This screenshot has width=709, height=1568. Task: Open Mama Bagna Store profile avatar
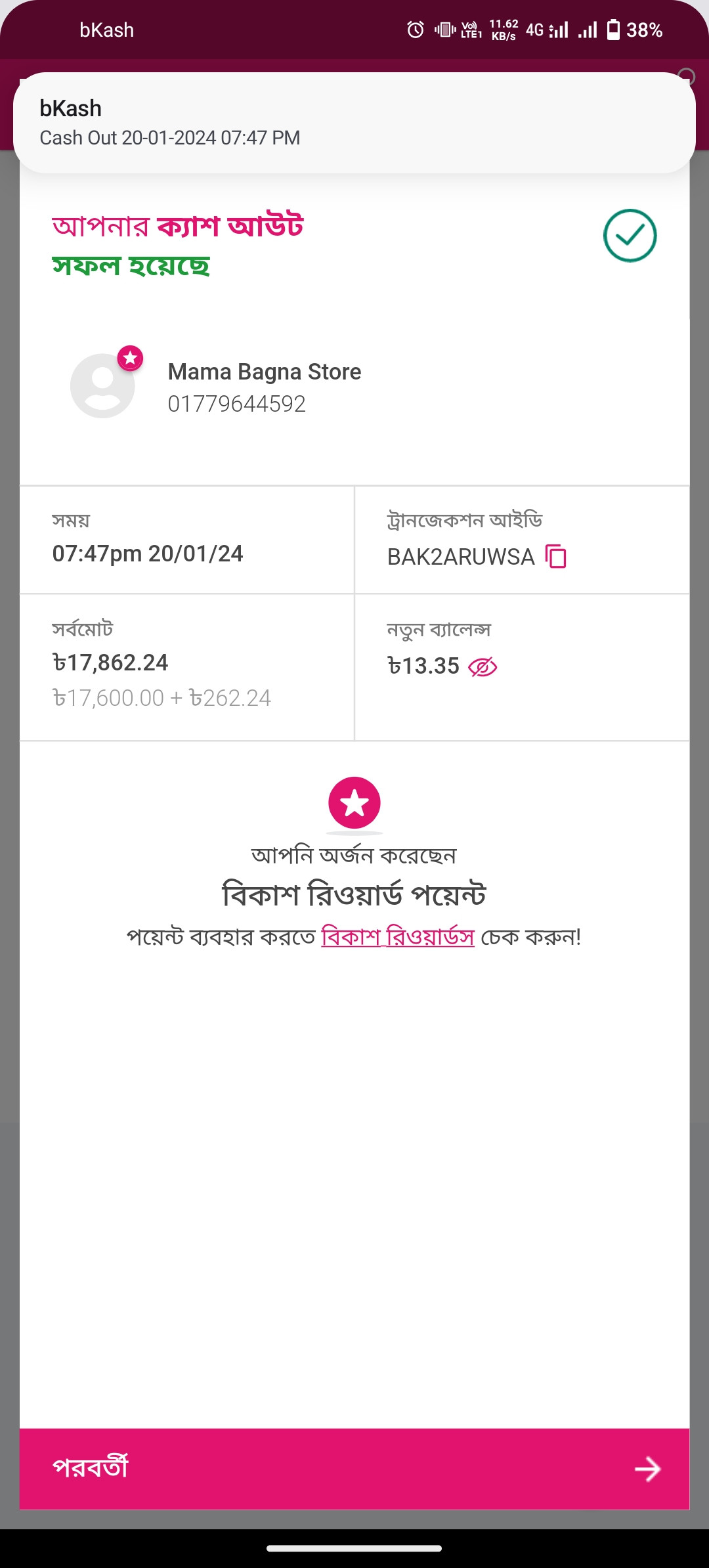pos(102,386)
